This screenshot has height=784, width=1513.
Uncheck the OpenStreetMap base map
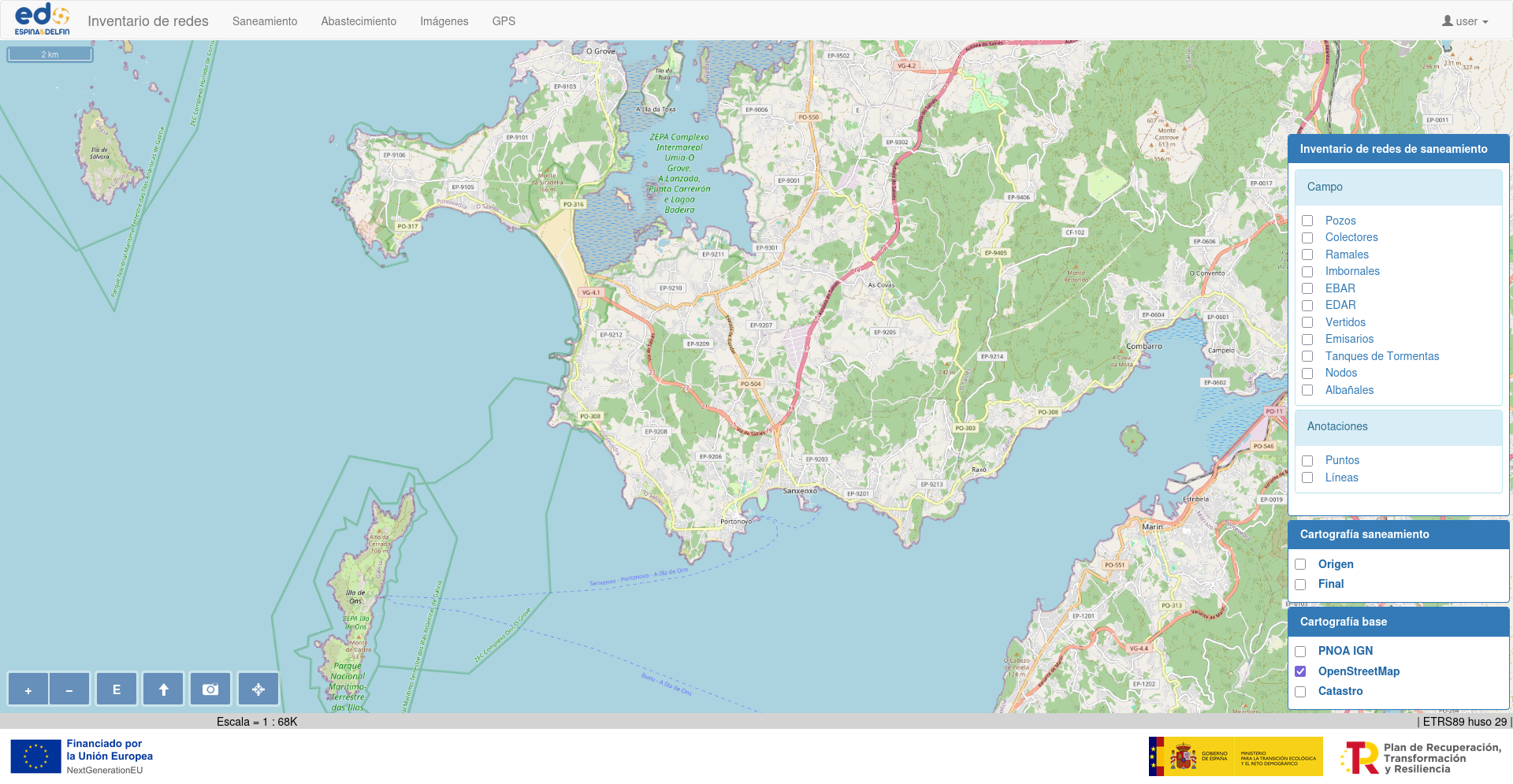(1300, 671)
